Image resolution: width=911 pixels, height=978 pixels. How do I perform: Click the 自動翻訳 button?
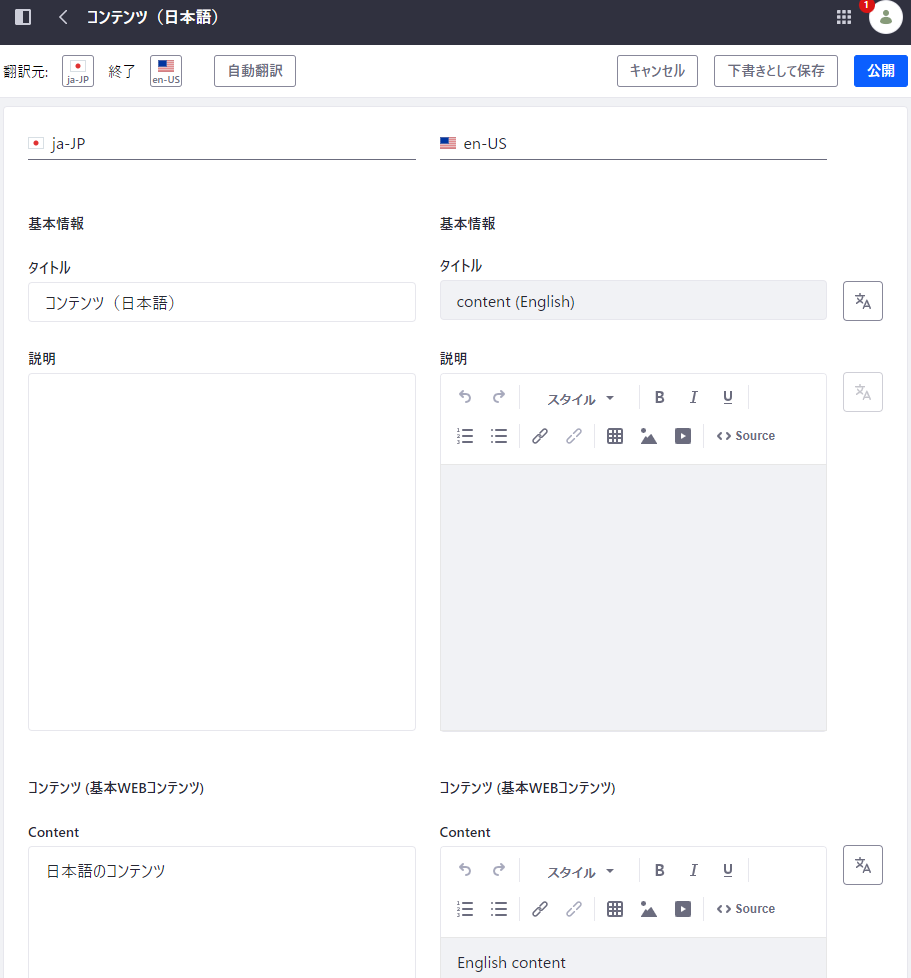click(x=255, y=71)
